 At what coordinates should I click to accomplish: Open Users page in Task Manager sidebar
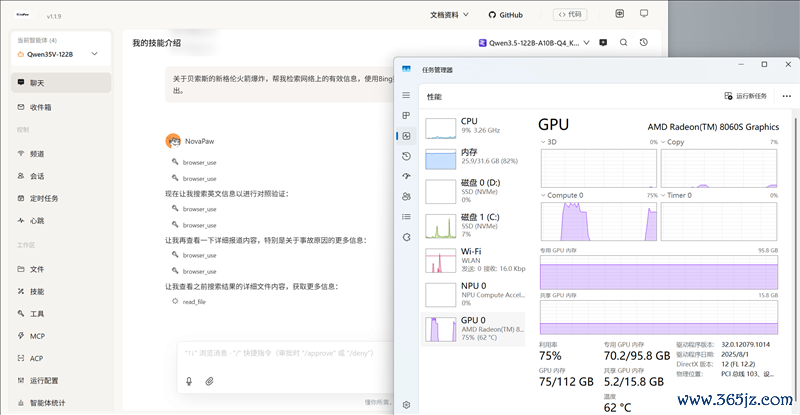(x=406, y=197)
